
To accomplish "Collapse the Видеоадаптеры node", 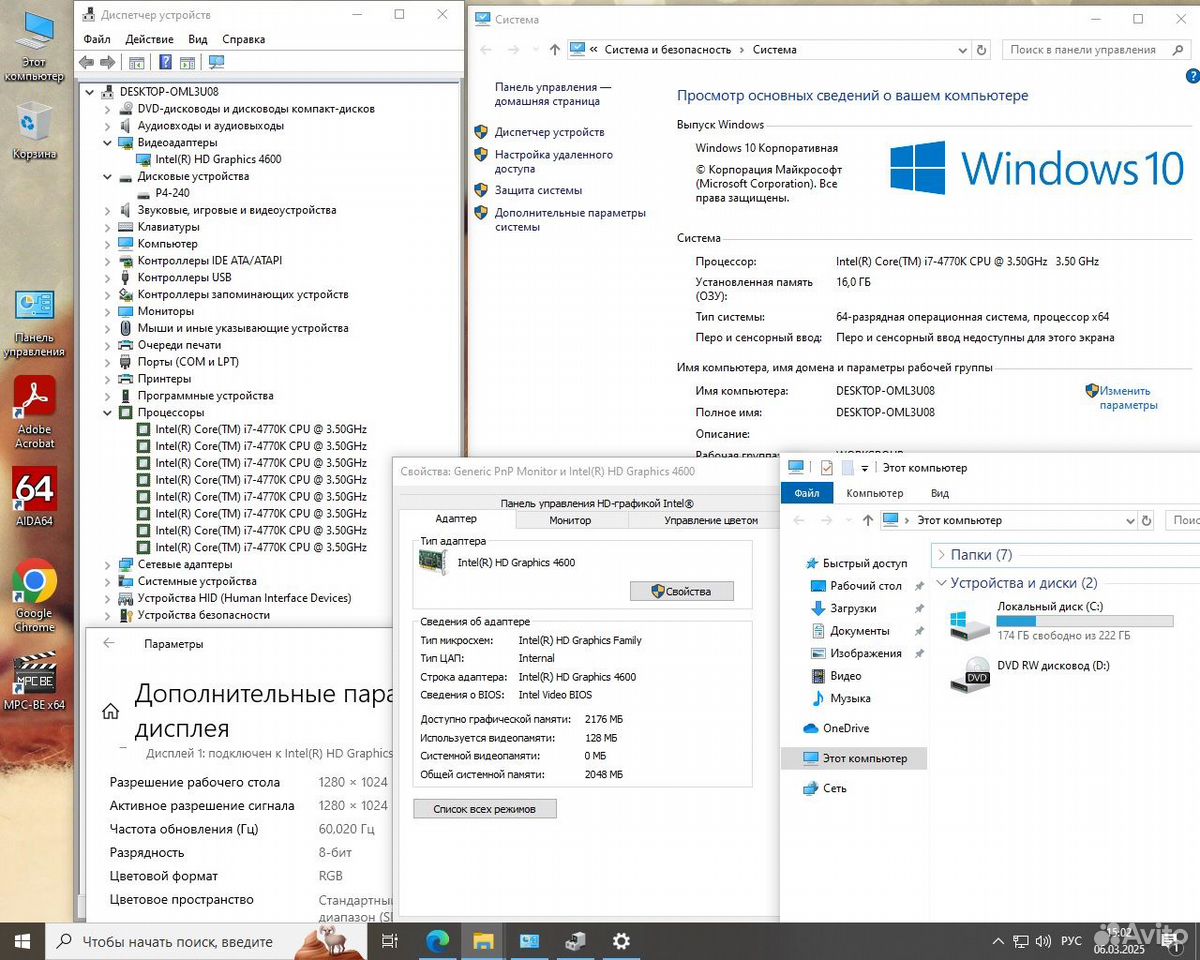I will [107, 143].
